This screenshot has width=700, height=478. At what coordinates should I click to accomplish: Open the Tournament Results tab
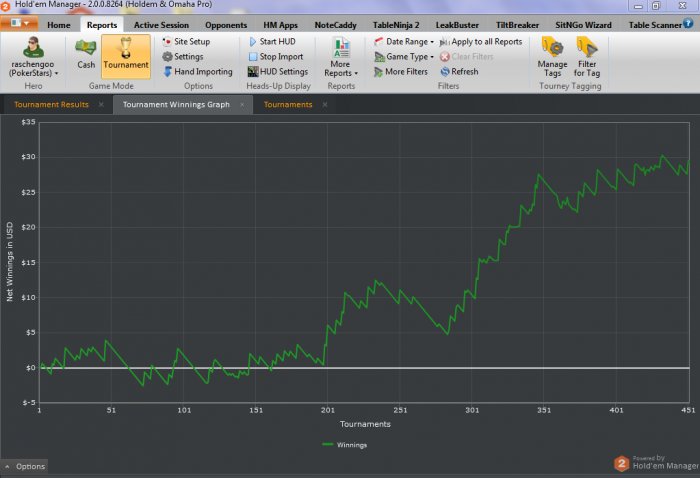[51, 104]
